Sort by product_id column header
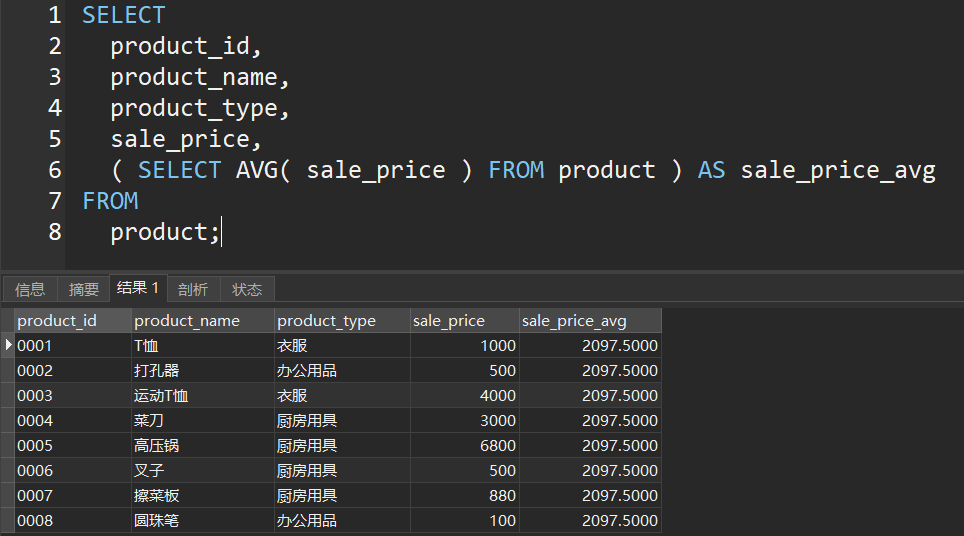The image size is (964, 536). pos(72,321)
